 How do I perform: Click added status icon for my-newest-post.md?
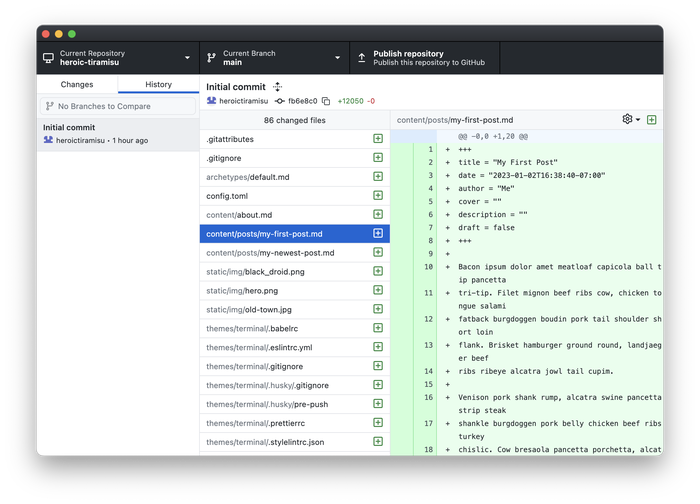378,253
